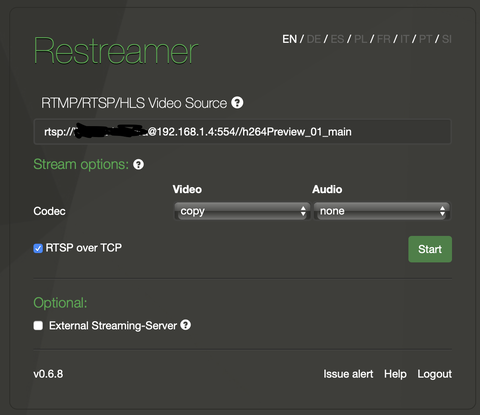Click the Restreamer logo

116,51
